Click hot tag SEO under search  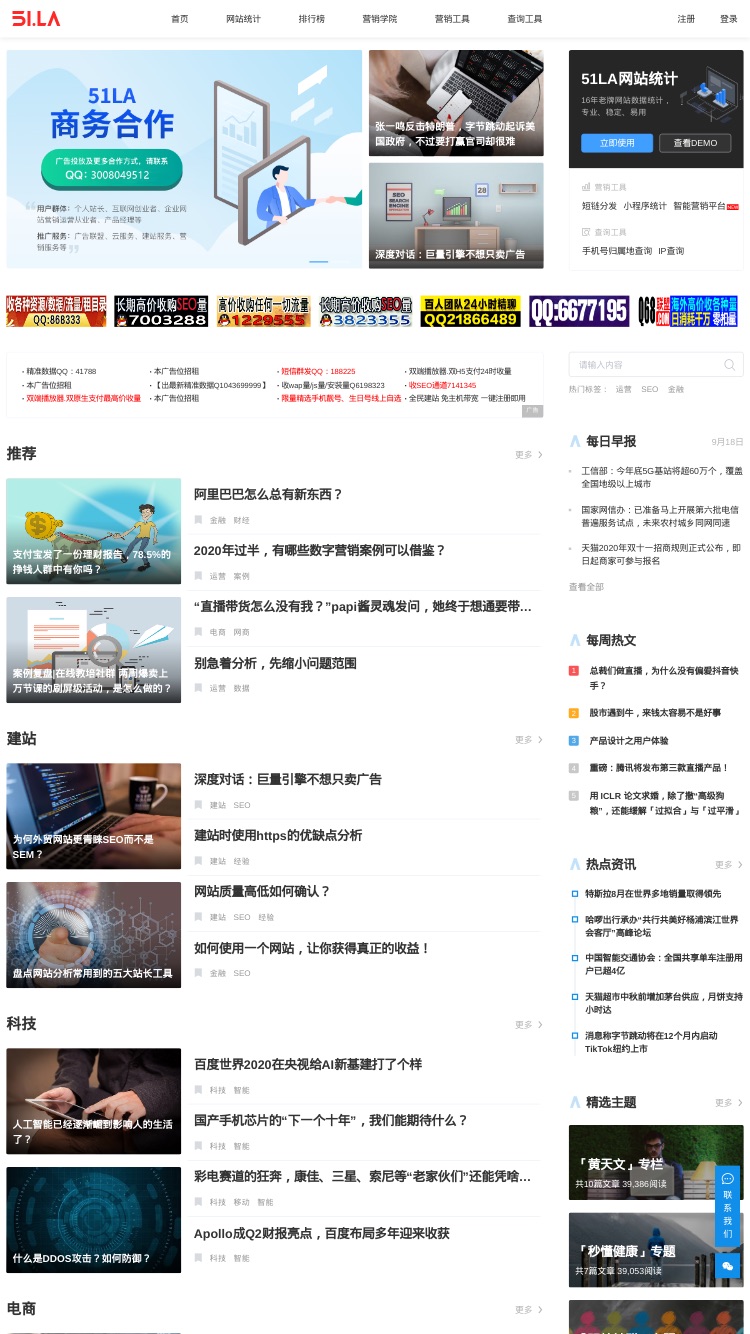click(x=650, y=389)
